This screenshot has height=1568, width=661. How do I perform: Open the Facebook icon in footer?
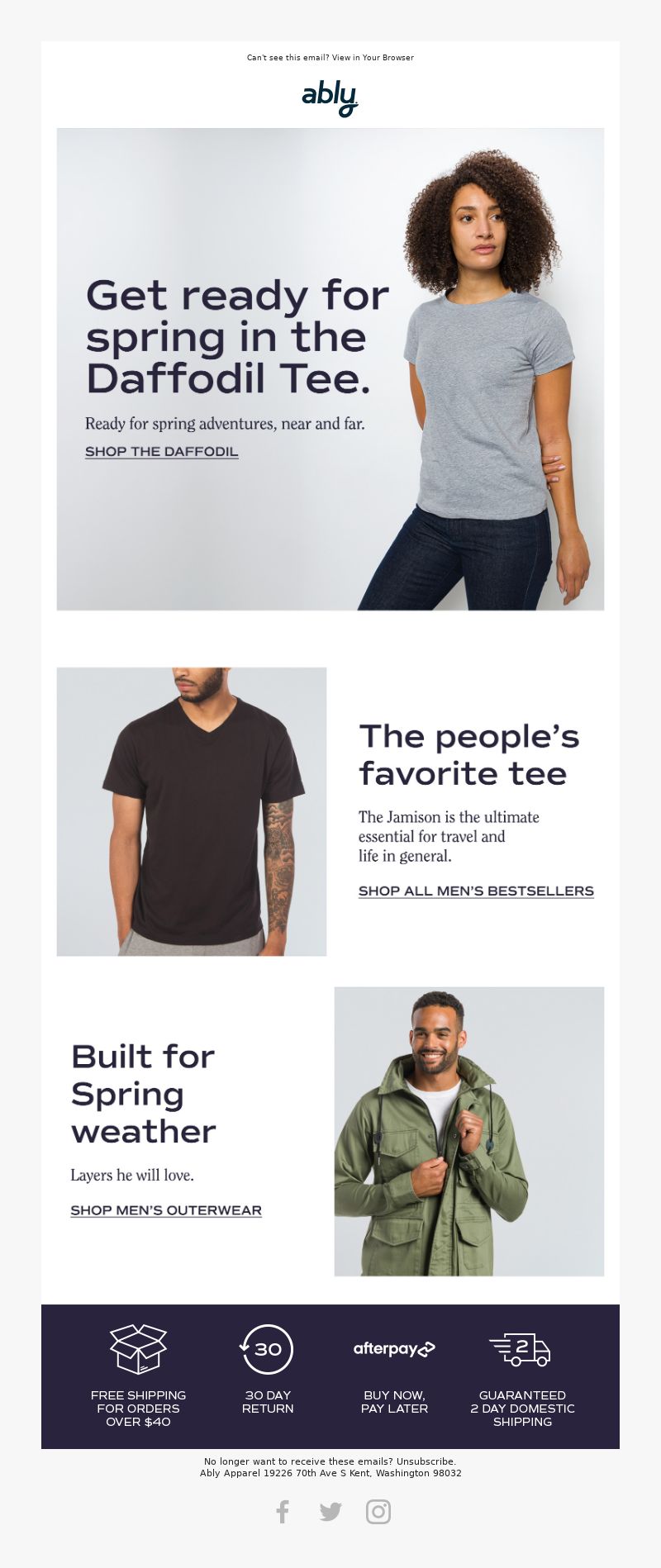283,1511
